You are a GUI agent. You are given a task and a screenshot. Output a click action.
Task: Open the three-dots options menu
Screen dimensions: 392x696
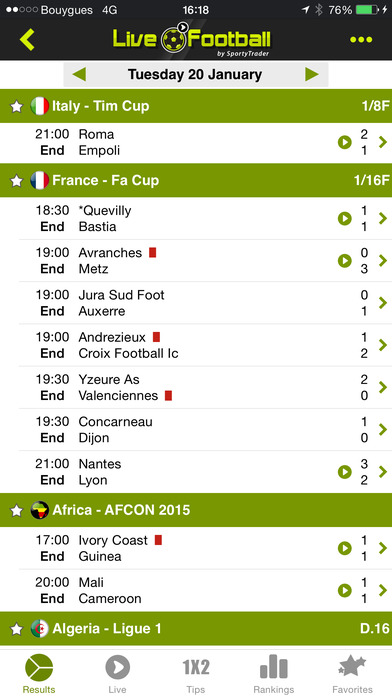(361, 40)
